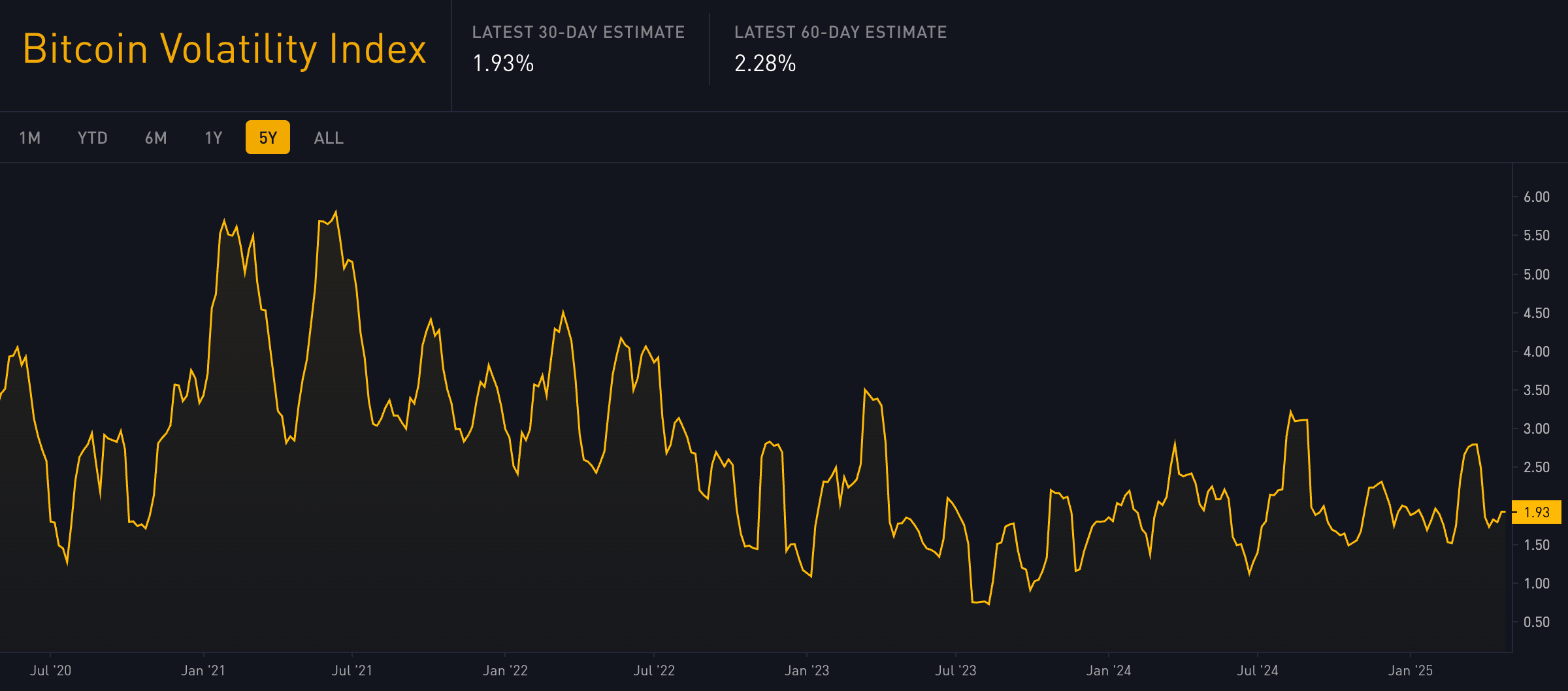
Task: Click the Jan '22 x-axis label
Action: point(505,671)
